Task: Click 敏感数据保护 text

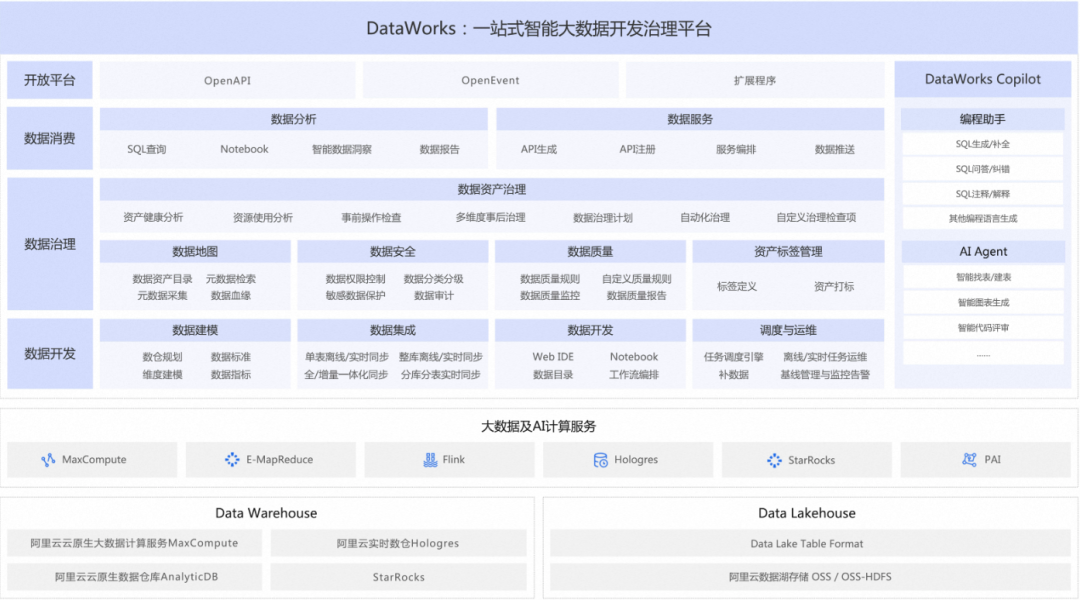Action: (355, 296)
